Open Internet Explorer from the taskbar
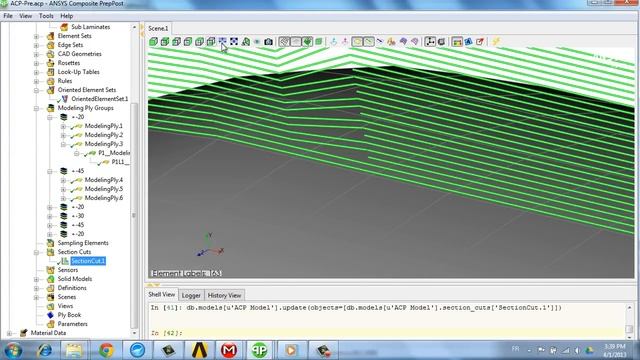This screenshot has width=640, height=360. tap(44, 350)
